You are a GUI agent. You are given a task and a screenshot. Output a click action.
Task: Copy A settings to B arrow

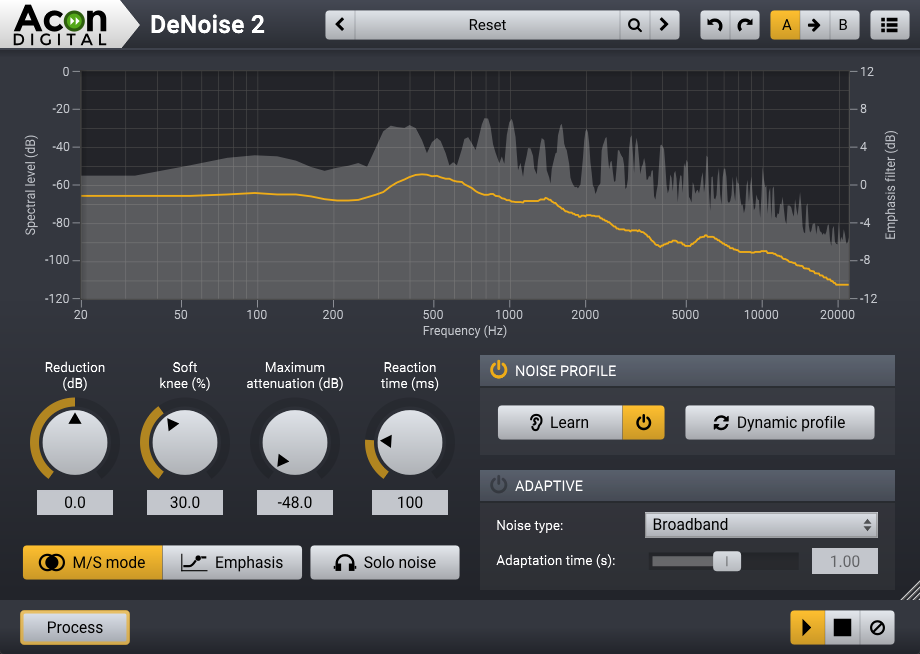814,25
